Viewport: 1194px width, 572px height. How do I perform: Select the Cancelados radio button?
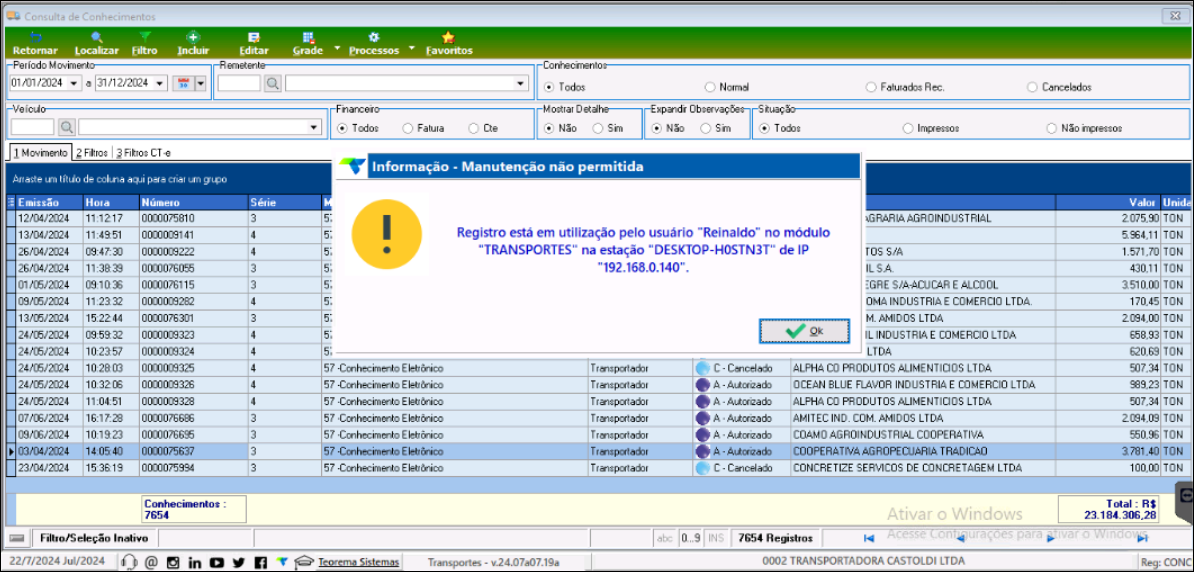click(1033, 88)
